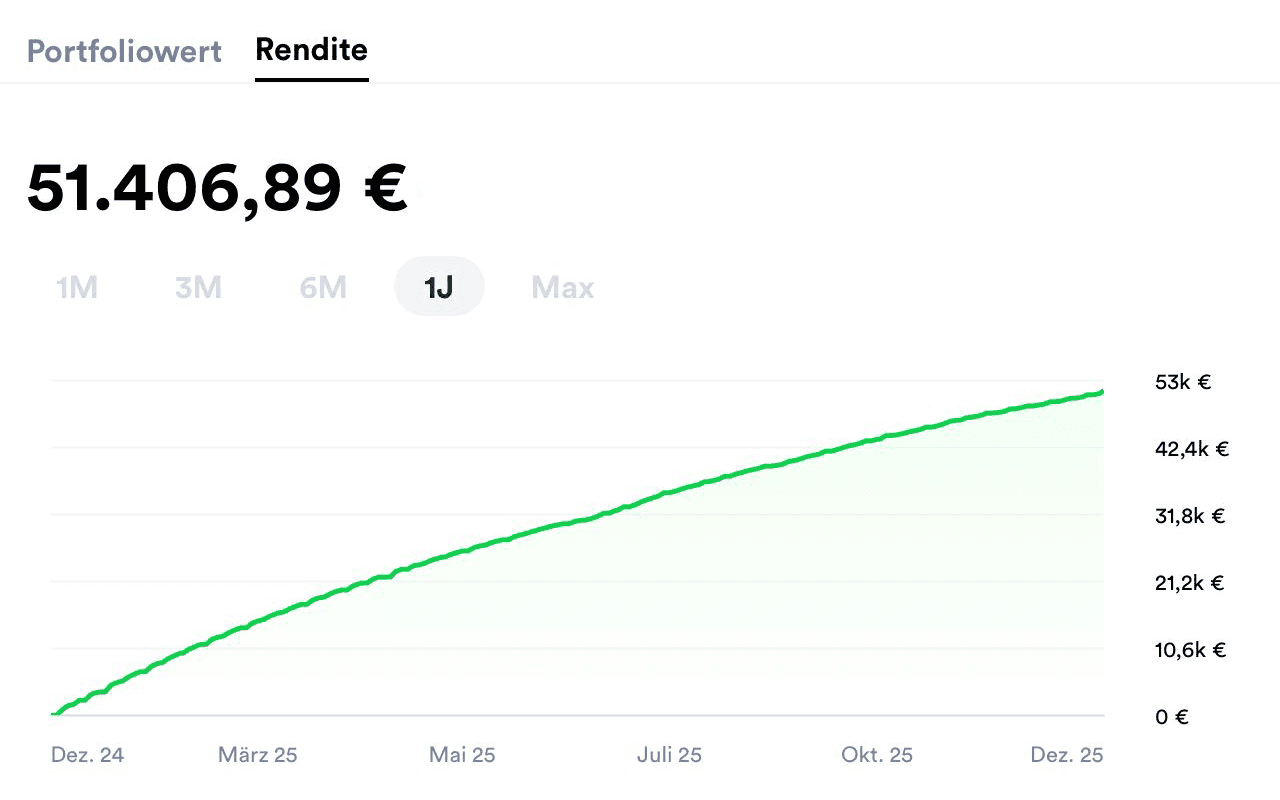Screen dimensions: 1280x800
Task: Switch to the Portfoliowert tab
Action: point(124,51)
